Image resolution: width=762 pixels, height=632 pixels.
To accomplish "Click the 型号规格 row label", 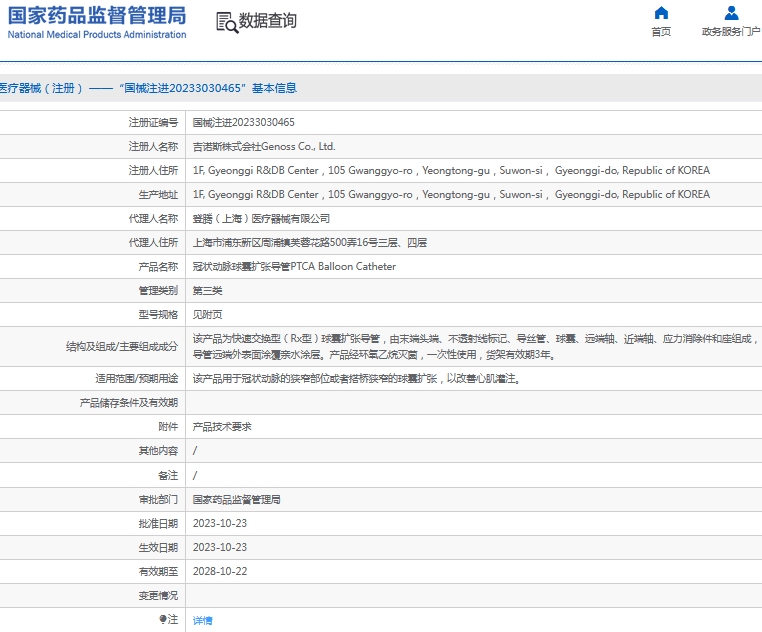I will (x=158, y=315).
